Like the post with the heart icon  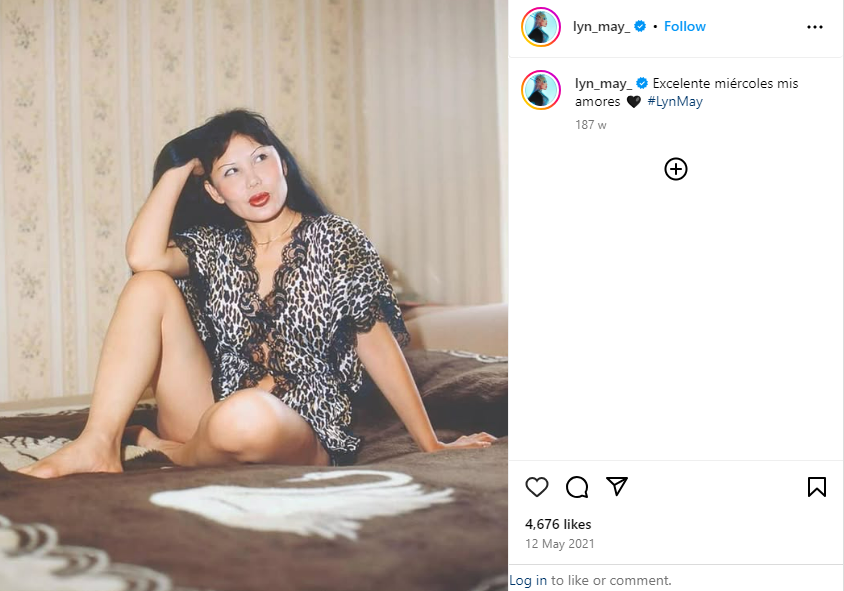(x=537, y=487)
